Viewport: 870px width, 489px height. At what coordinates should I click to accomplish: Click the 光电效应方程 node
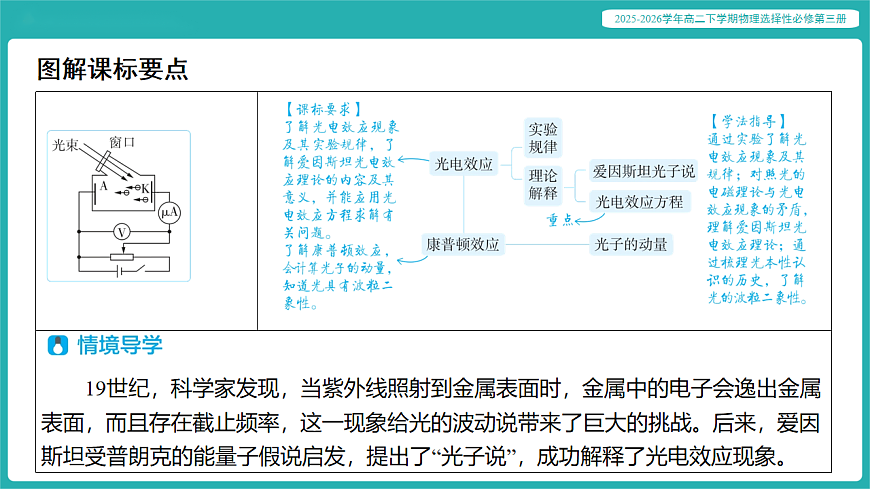point(639,202)
